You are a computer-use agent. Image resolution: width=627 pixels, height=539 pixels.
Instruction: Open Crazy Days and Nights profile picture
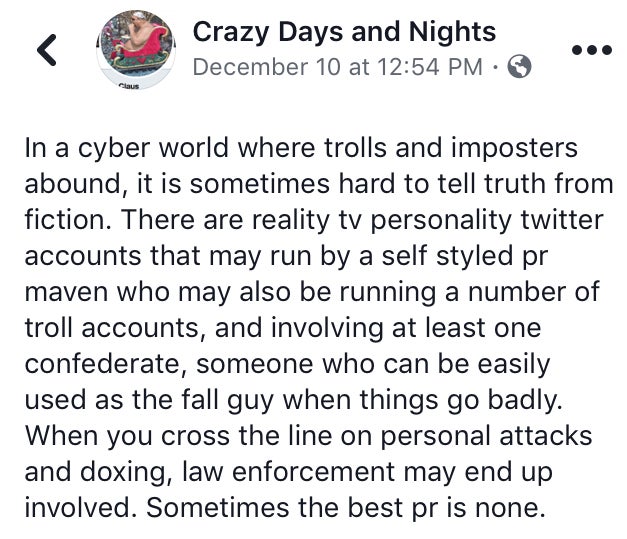point(136,49)
